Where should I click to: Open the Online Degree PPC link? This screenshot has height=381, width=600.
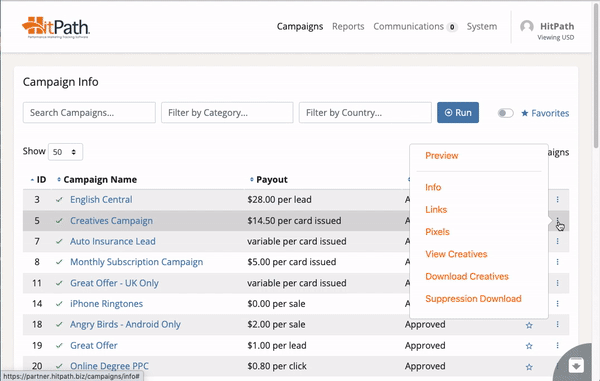pos(109,366)
